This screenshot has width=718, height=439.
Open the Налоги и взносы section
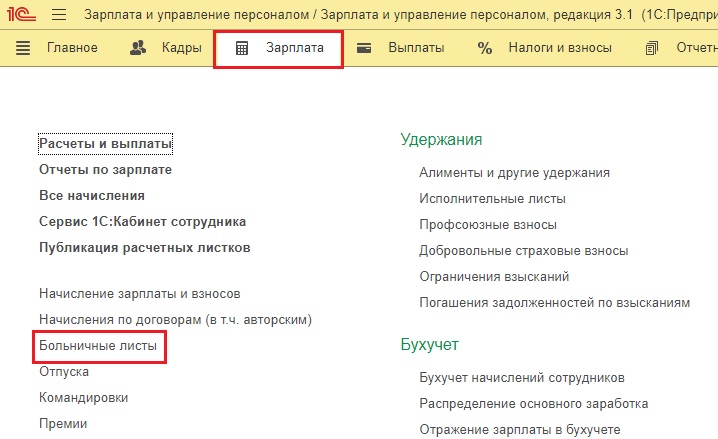tap(560, 48)
